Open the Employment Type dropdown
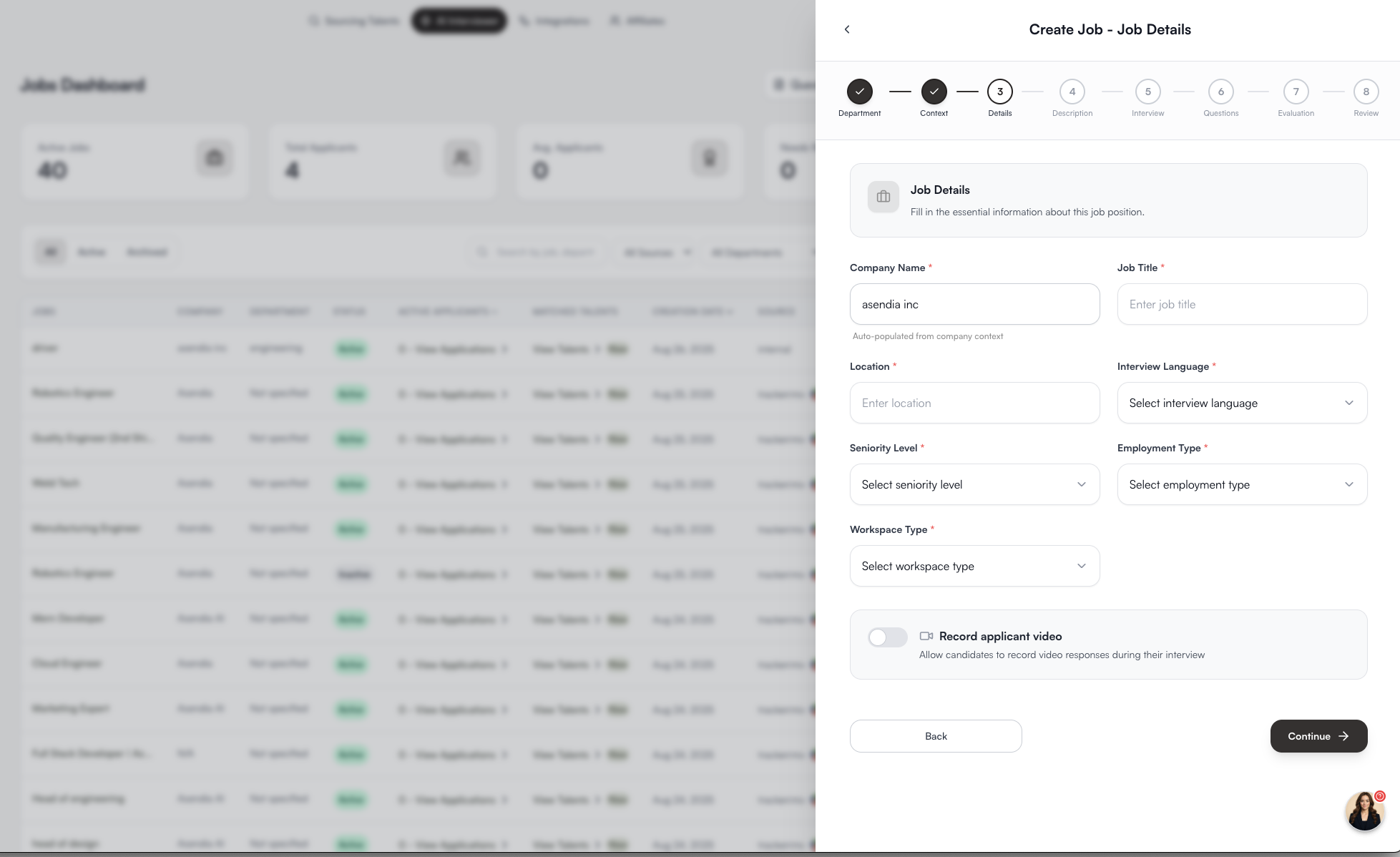The width and height of the screenshot is (1400, 857). tap(1242, 484)
